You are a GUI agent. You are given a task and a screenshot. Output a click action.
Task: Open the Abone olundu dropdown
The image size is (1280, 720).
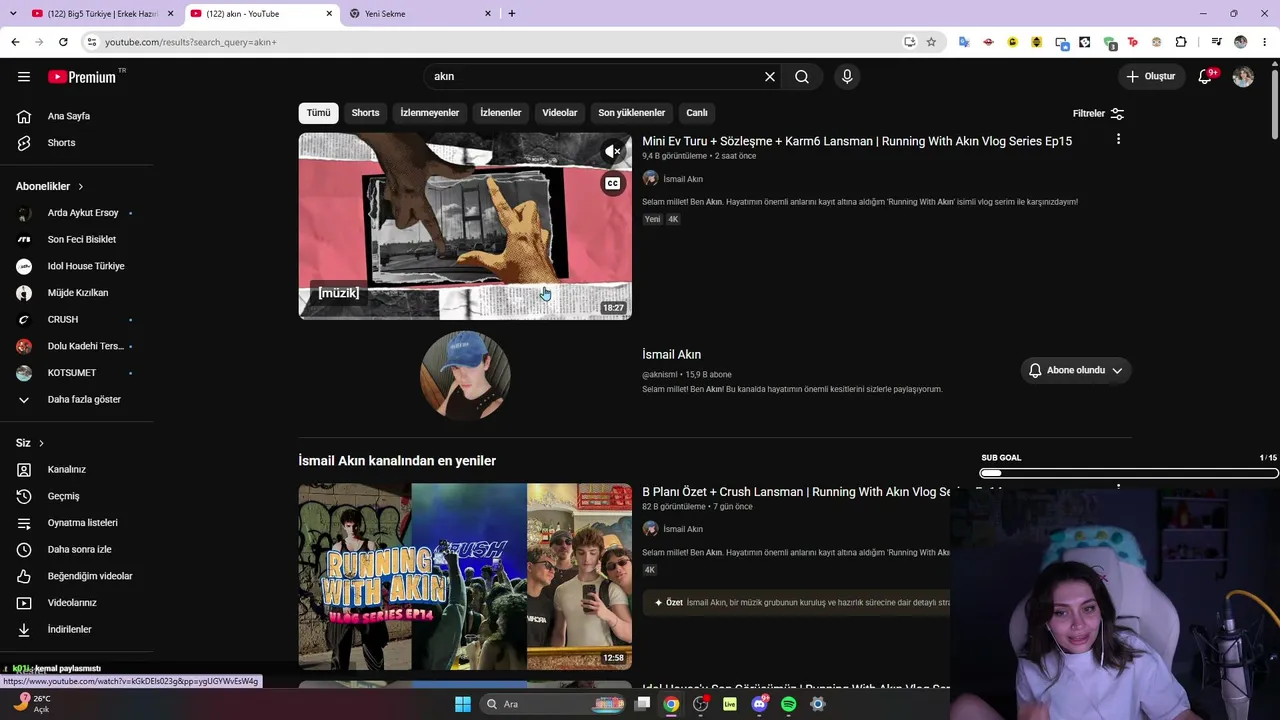pos(1076,370)
